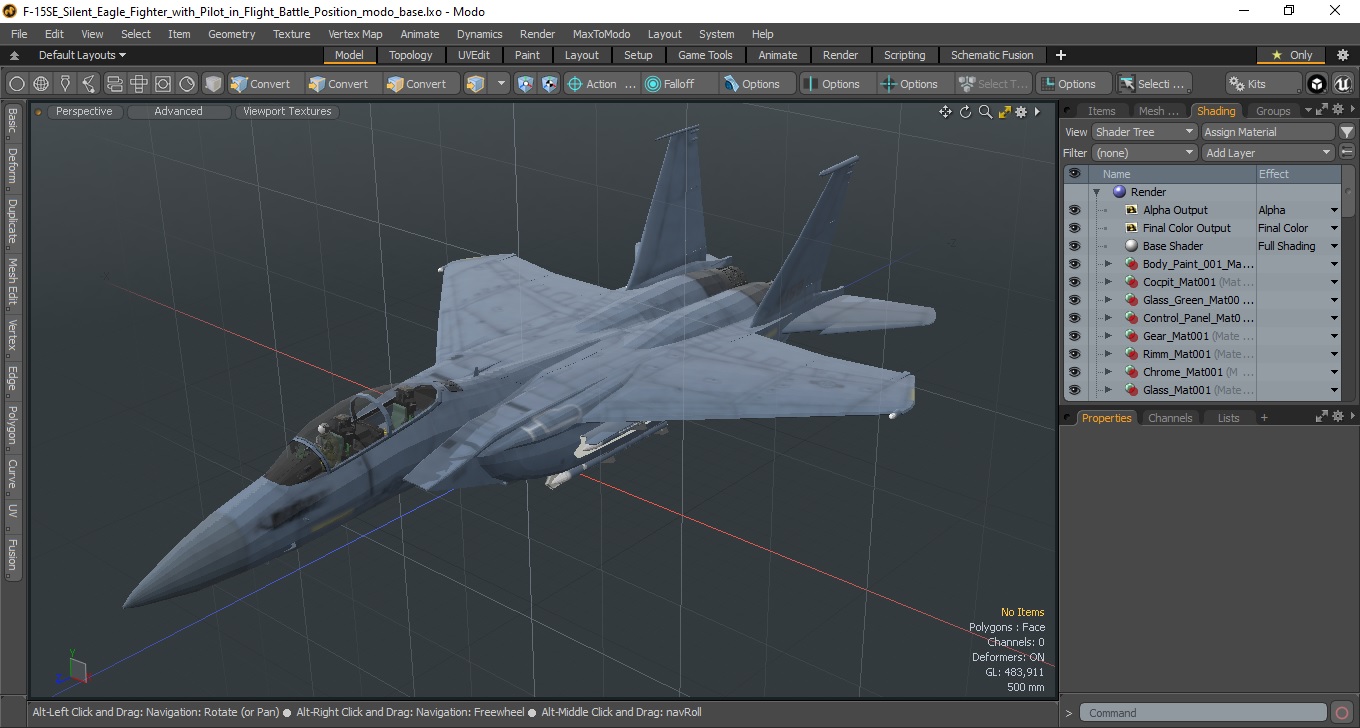Select the sphere primitive tool icon
1360x728 pixels.
[x=17, y=84]
